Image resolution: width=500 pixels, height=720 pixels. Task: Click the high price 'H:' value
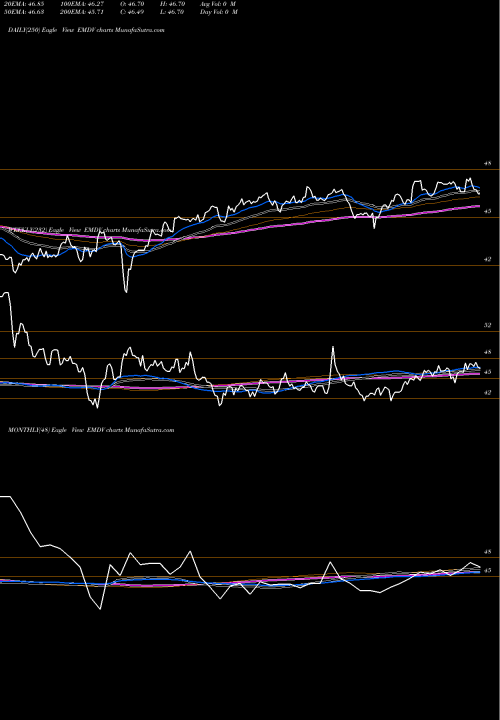(172, 4)
